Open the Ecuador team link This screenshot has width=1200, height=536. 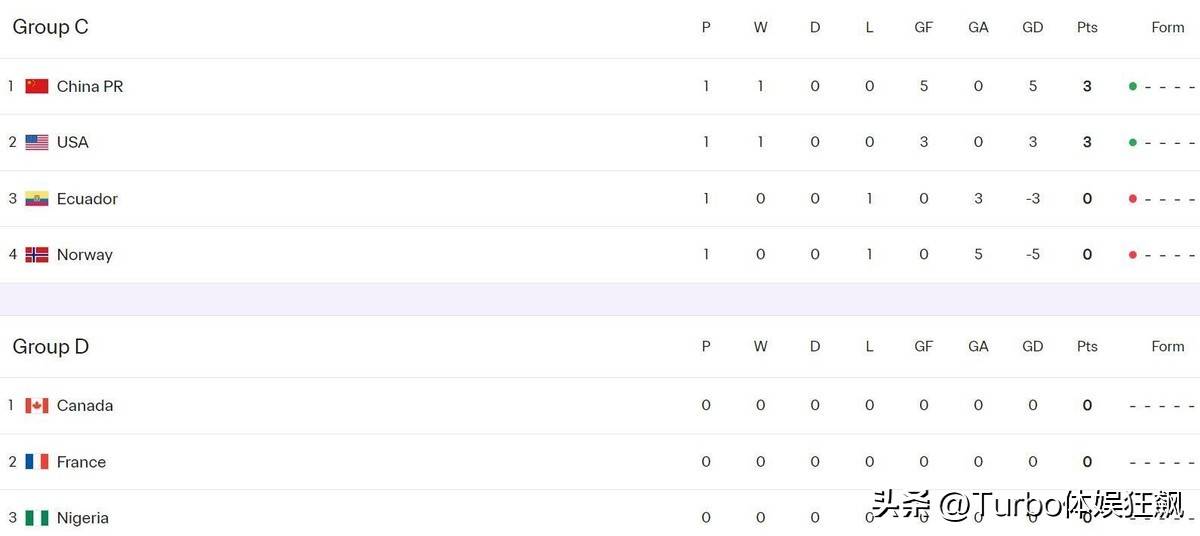pos(87,198)
